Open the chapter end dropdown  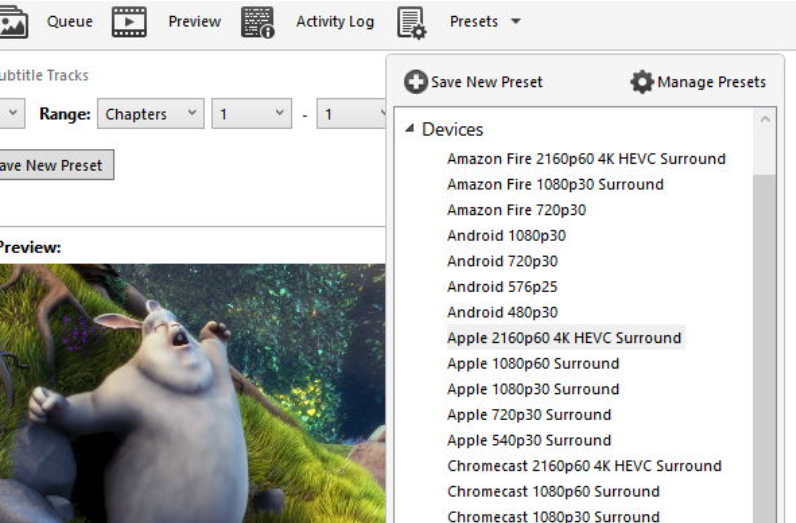click(351, 114)
